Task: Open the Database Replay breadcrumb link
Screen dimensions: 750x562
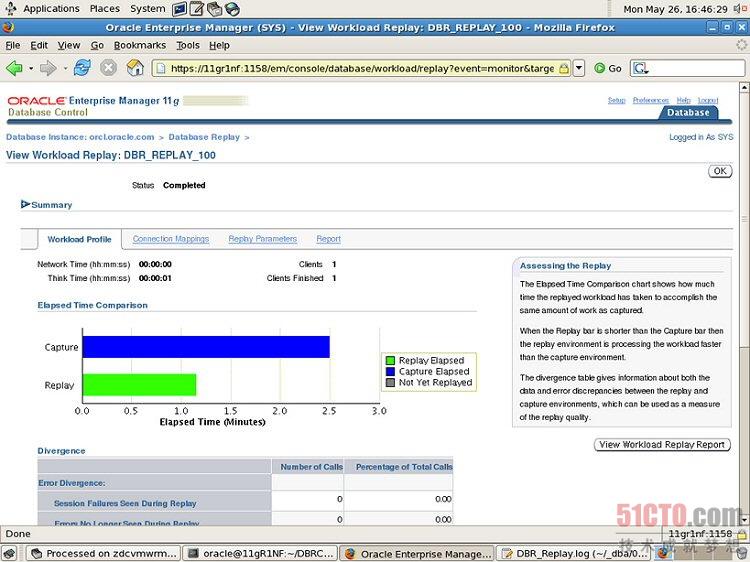Action: [x=204, y=137]
